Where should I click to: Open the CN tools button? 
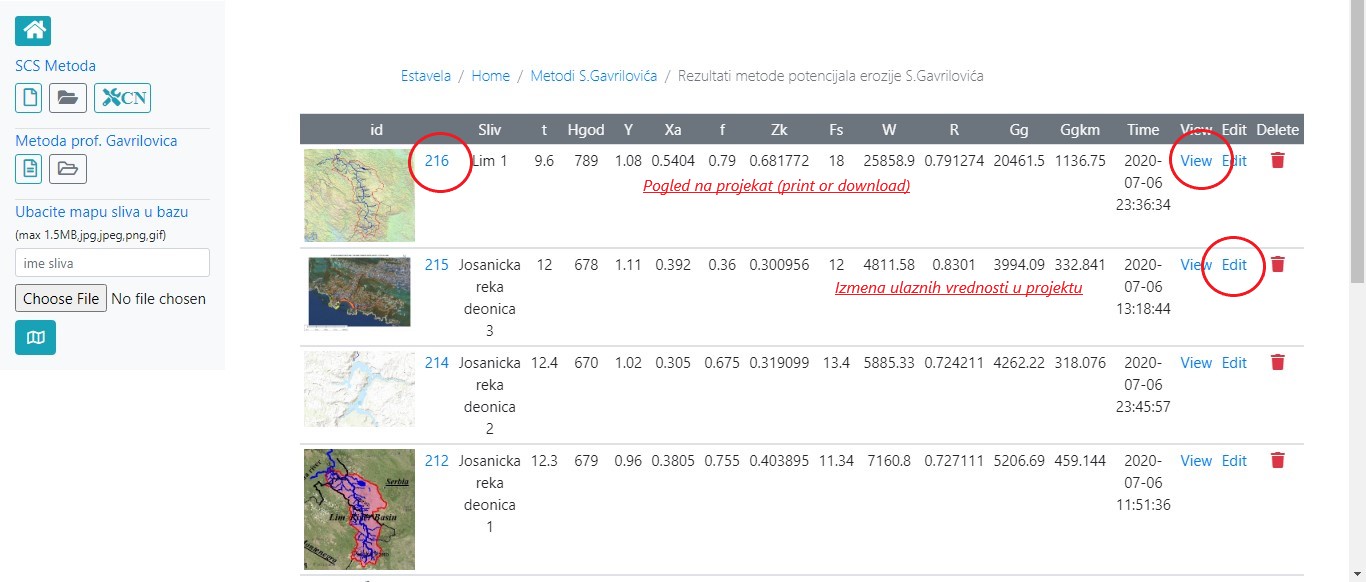(x=122, y=98)
